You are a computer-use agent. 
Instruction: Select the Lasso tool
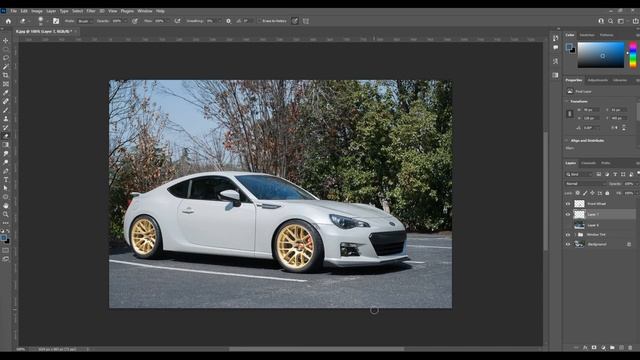tap(6, 58)
